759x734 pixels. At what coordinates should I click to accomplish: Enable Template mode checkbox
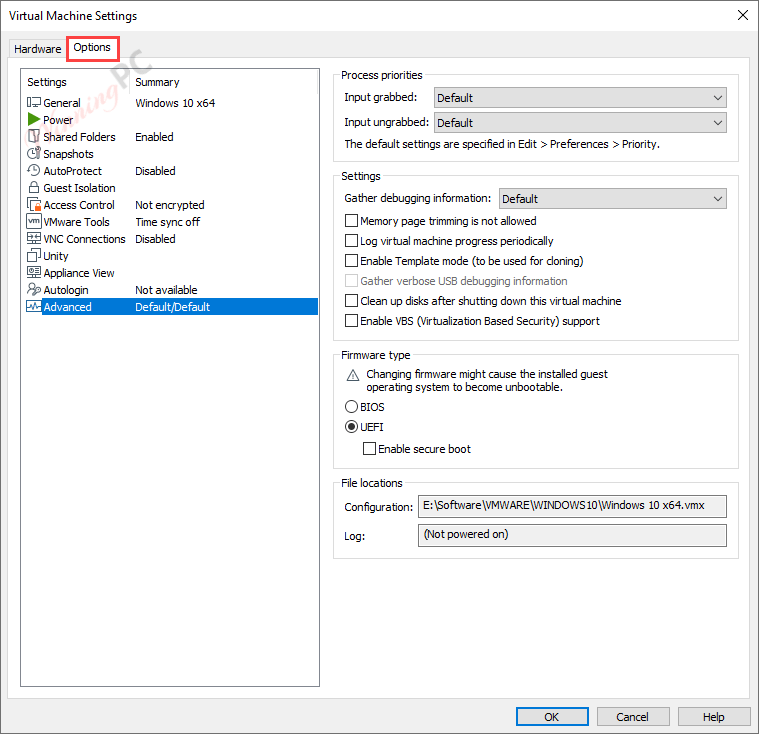pos(351,260)
